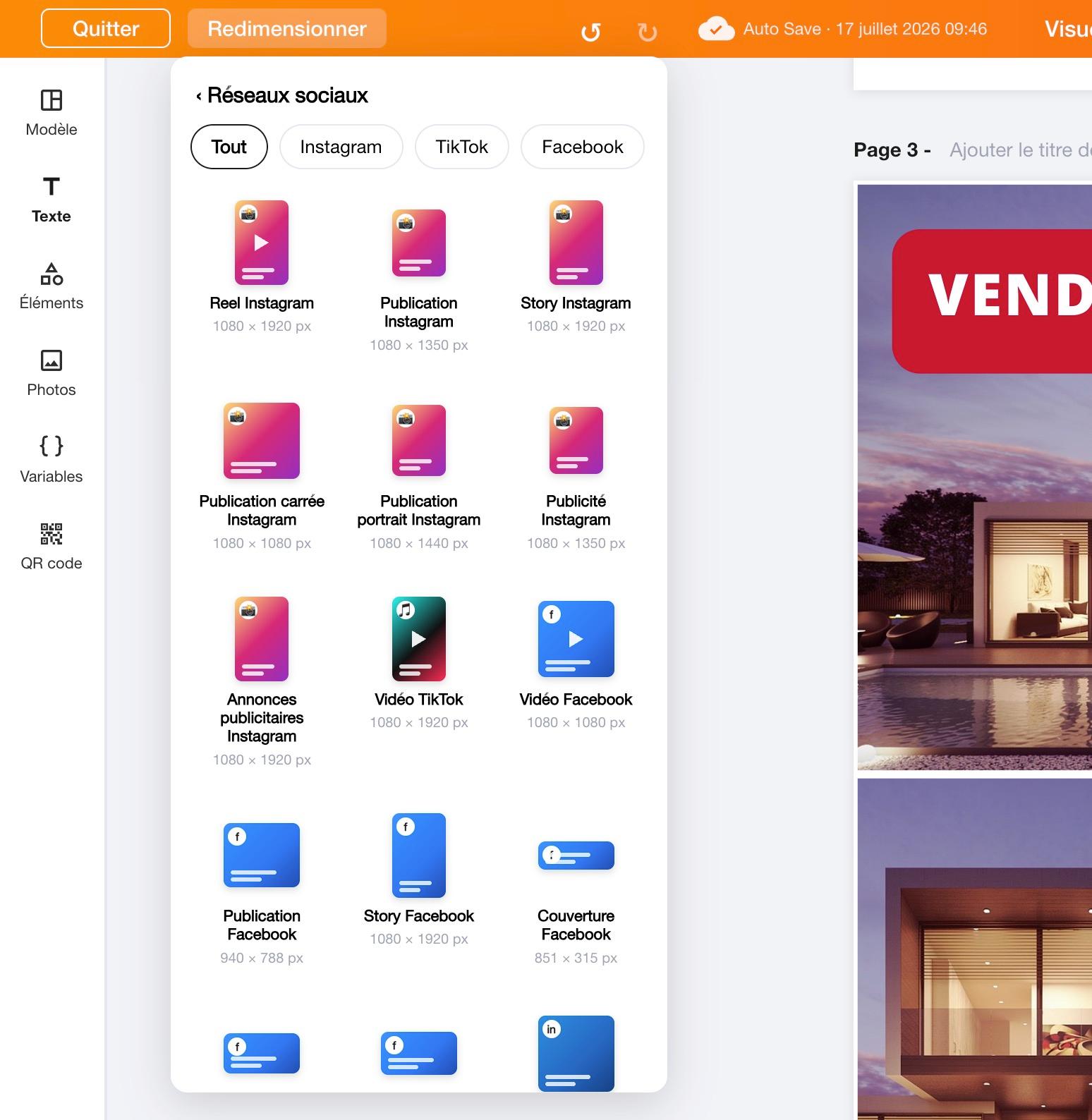1092x1120 pixels.
Task: Filter formats by TikTok
Action: pos(462,147)
